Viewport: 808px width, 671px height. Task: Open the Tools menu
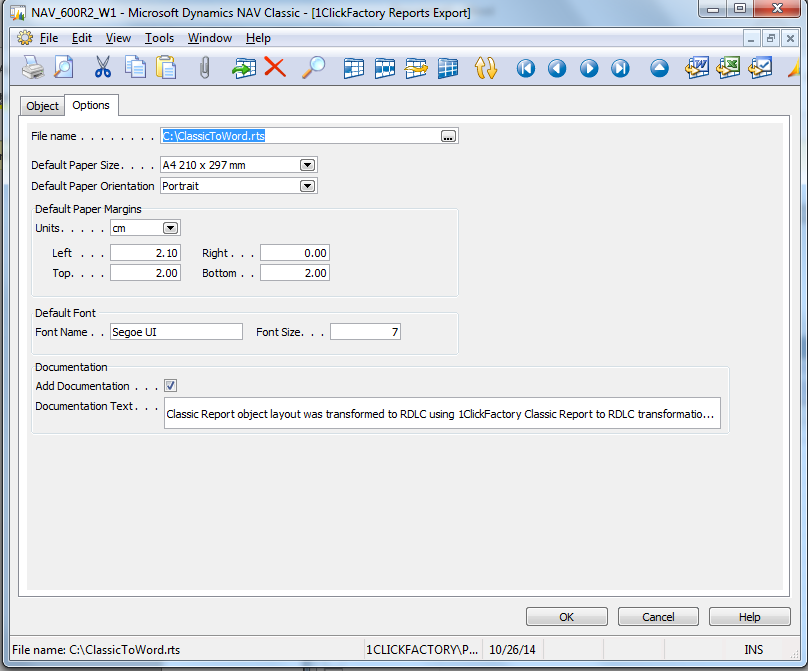pos(159,38)
